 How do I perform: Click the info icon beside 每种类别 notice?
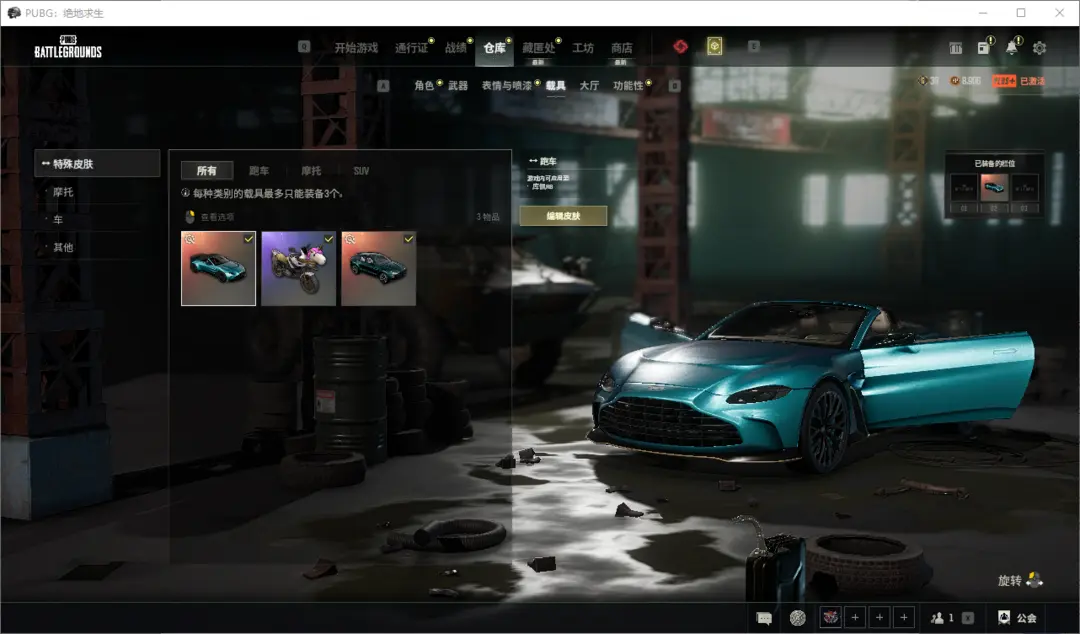[x=185, y=193]
